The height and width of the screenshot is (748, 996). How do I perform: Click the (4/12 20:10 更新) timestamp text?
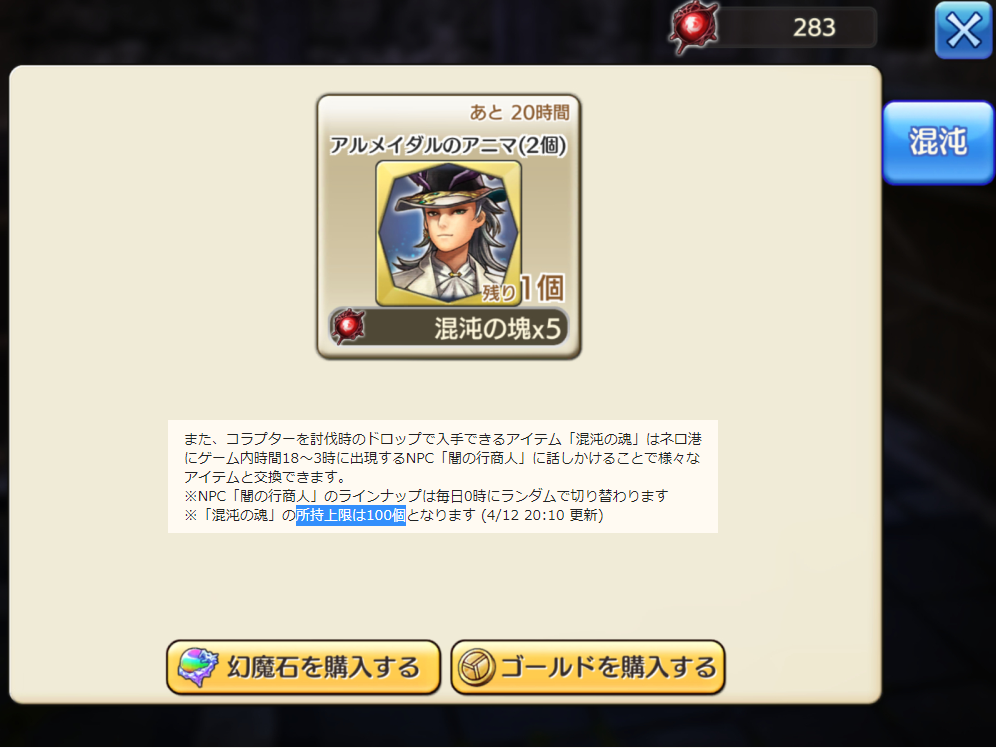click(x=542, y=515)
